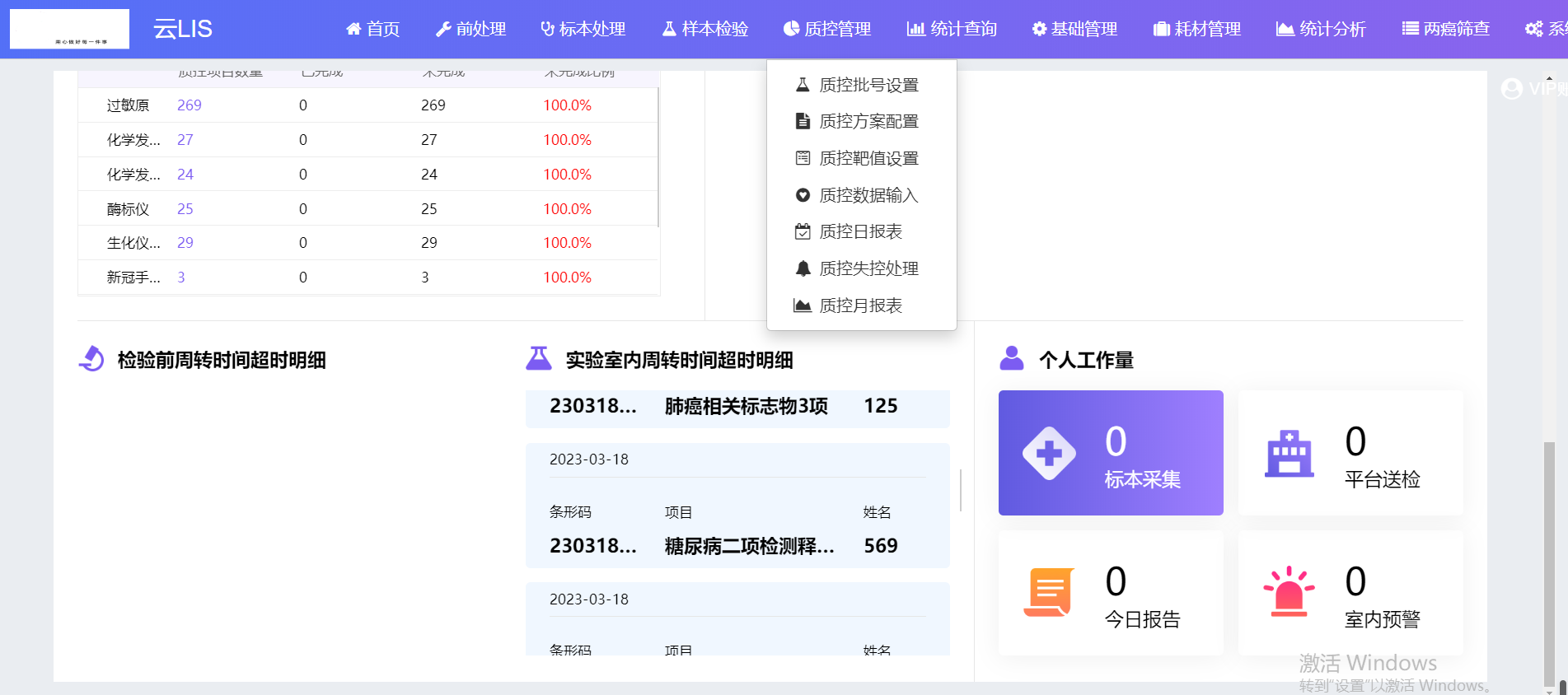
Task: Open the 前处理 menu
Action: 471,29
